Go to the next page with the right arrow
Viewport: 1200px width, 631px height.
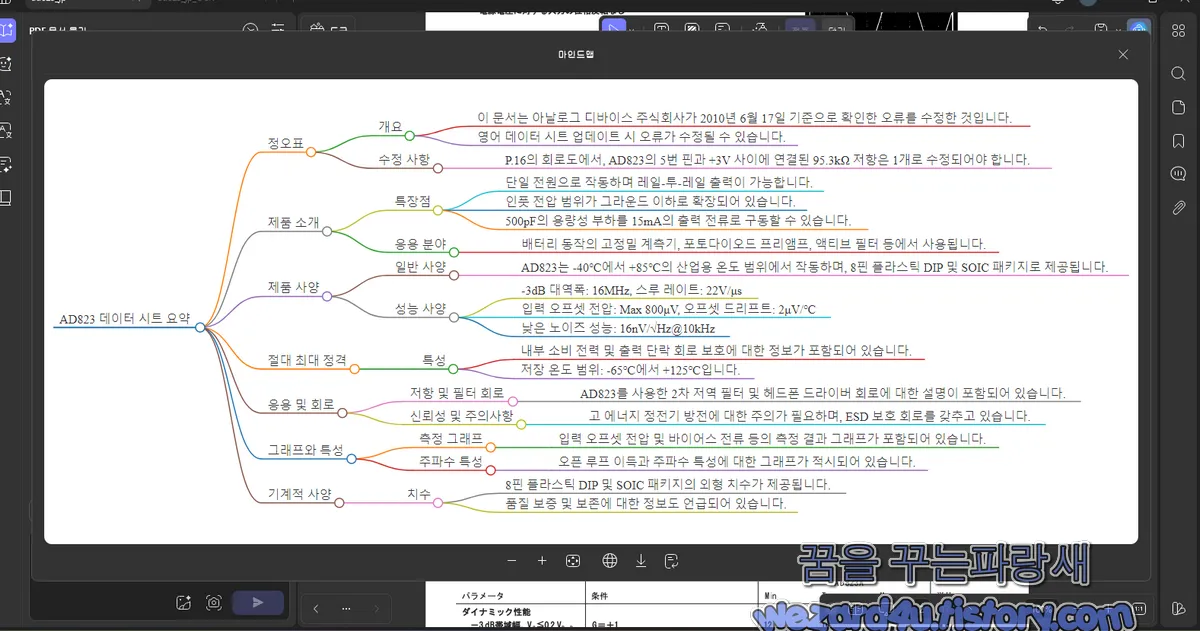click(377, 608)
